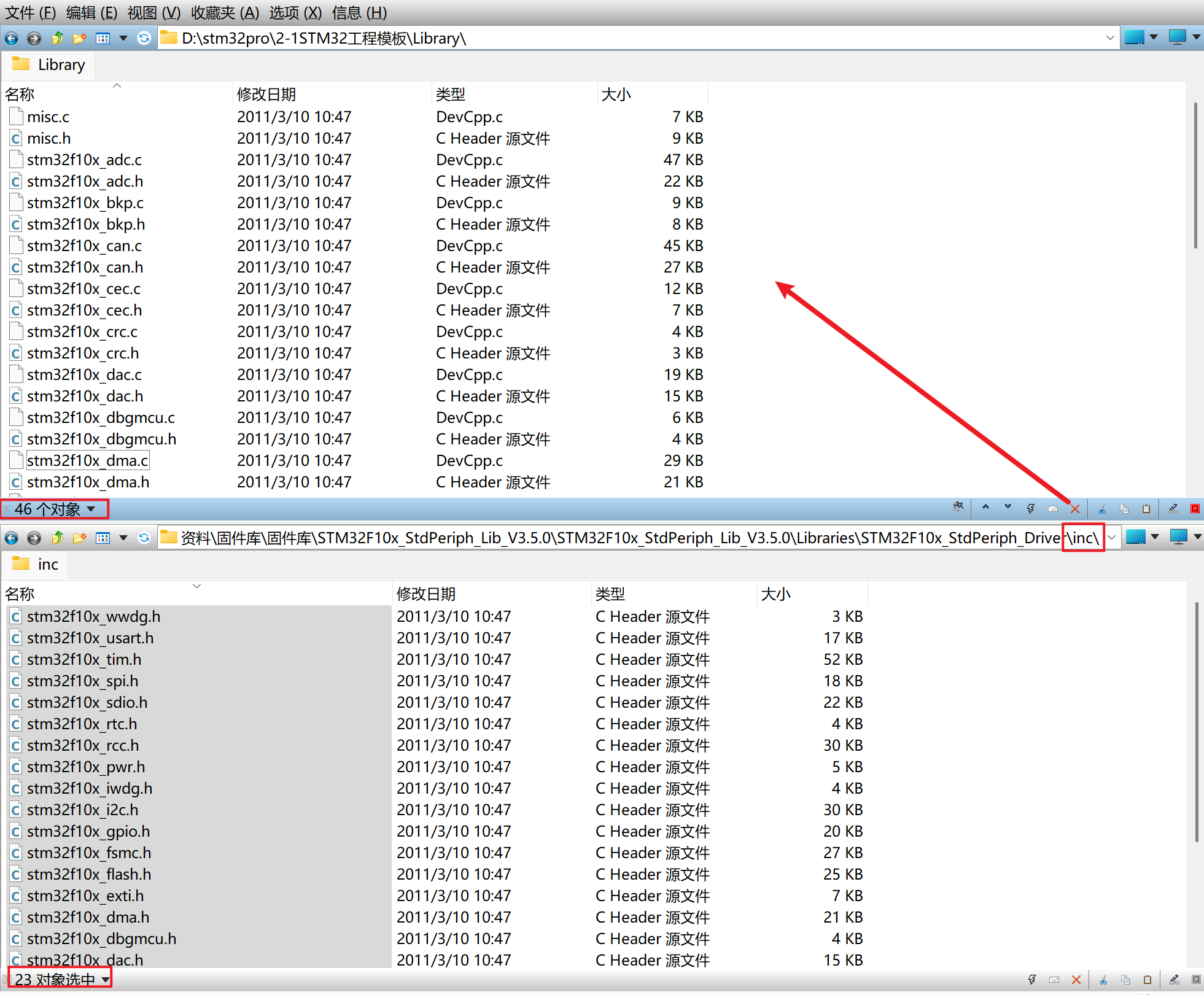The width and height of the screenshot is (1204, 995).
Task: Click the Library pane vertical scrollbar thumb
Action: 1195,176
